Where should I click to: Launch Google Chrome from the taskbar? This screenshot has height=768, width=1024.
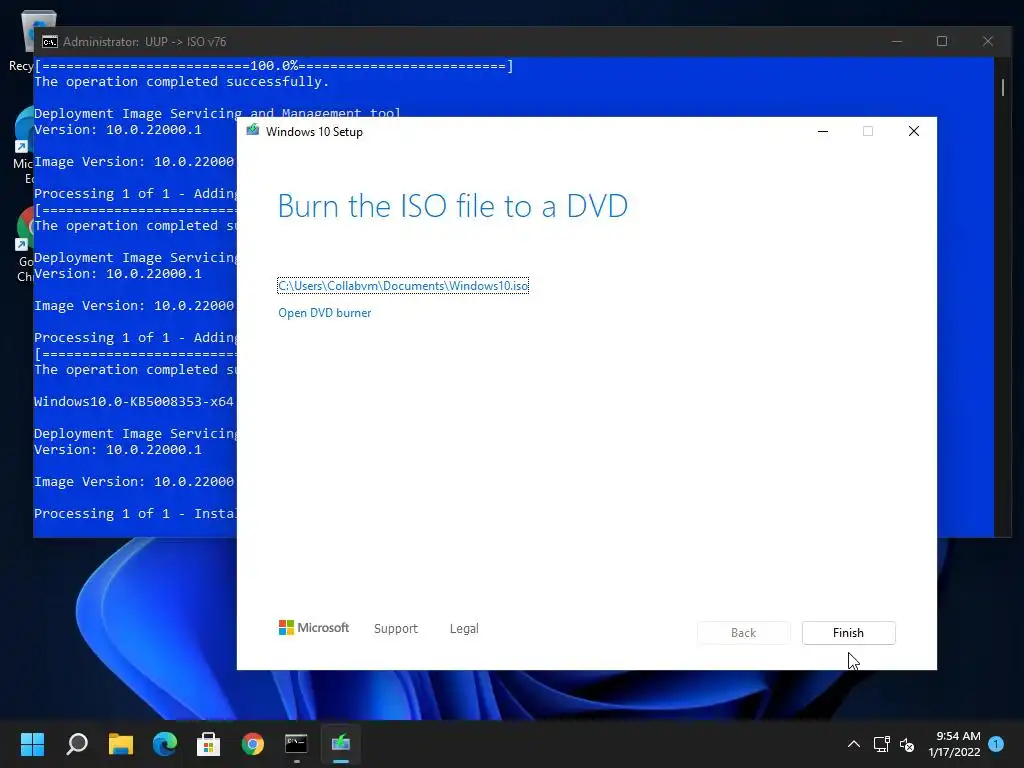click(253, 743)
